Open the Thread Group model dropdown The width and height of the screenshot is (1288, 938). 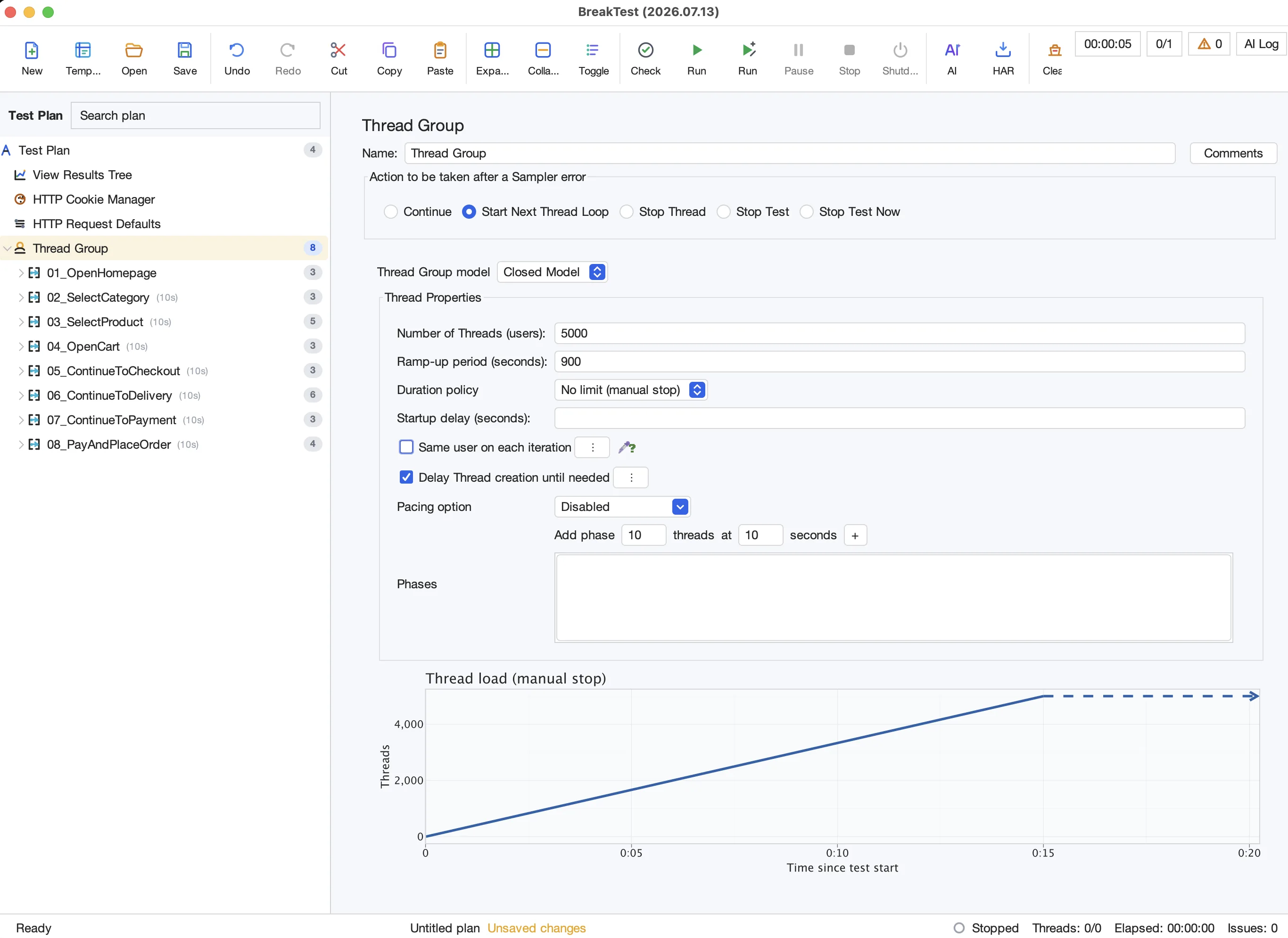point(552,272)
